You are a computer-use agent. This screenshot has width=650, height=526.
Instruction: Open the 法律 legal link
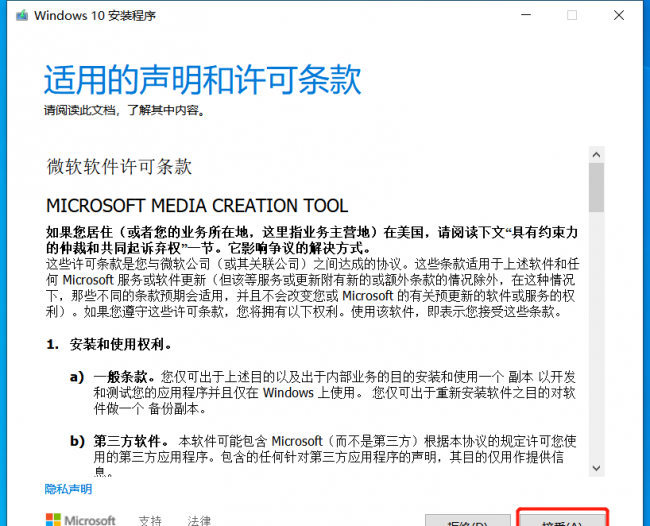coord(199,520)
